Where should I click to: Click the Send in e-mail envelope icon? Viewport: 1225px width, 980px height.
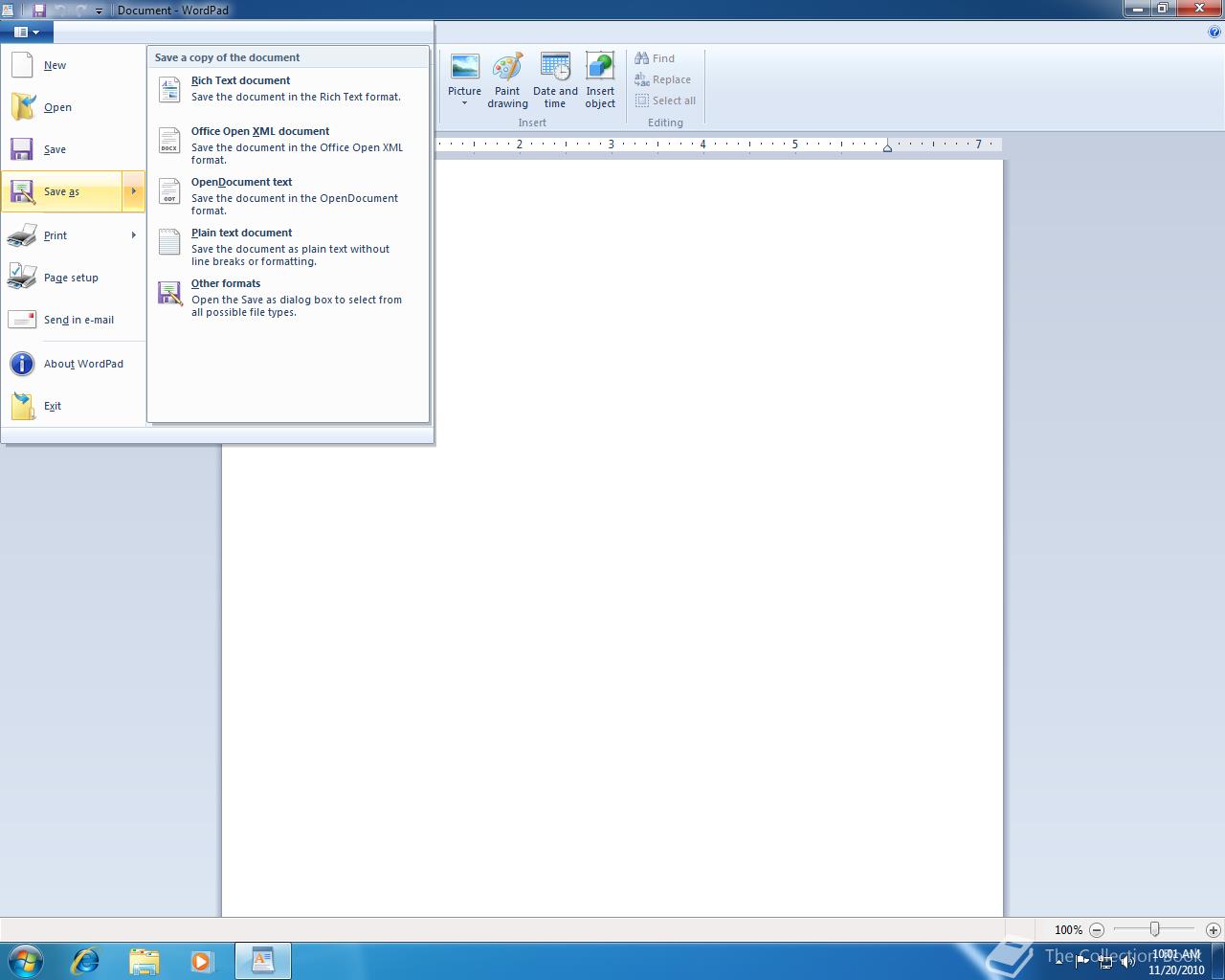22,320
